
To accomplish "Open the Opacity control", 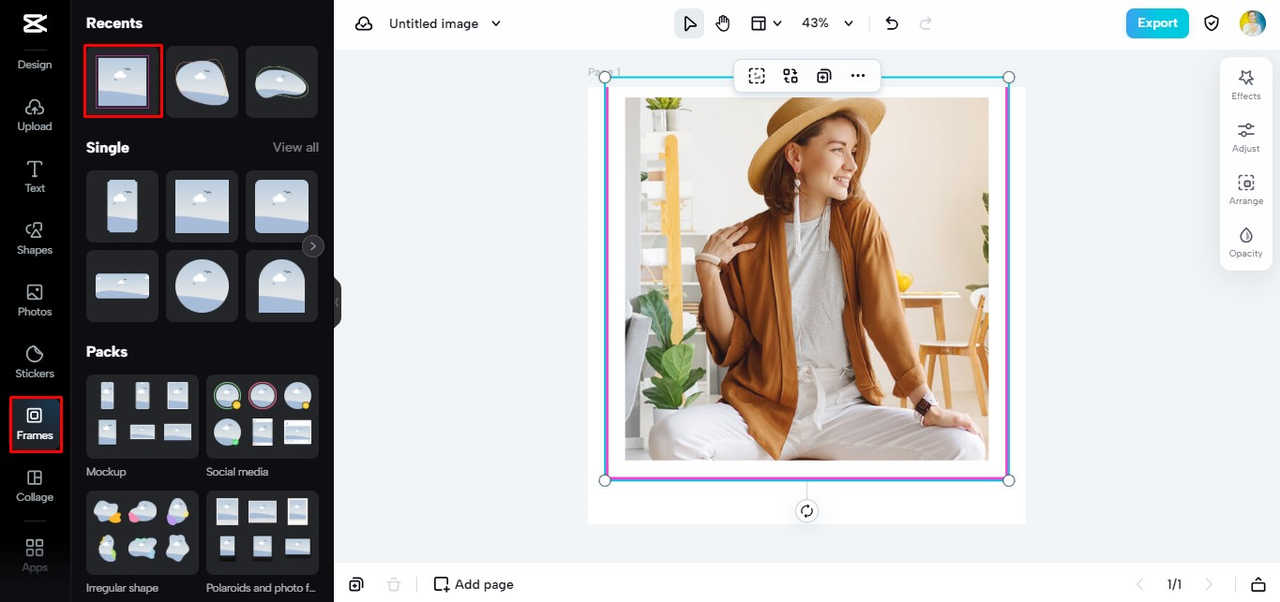I will (x=1246, y=242).
